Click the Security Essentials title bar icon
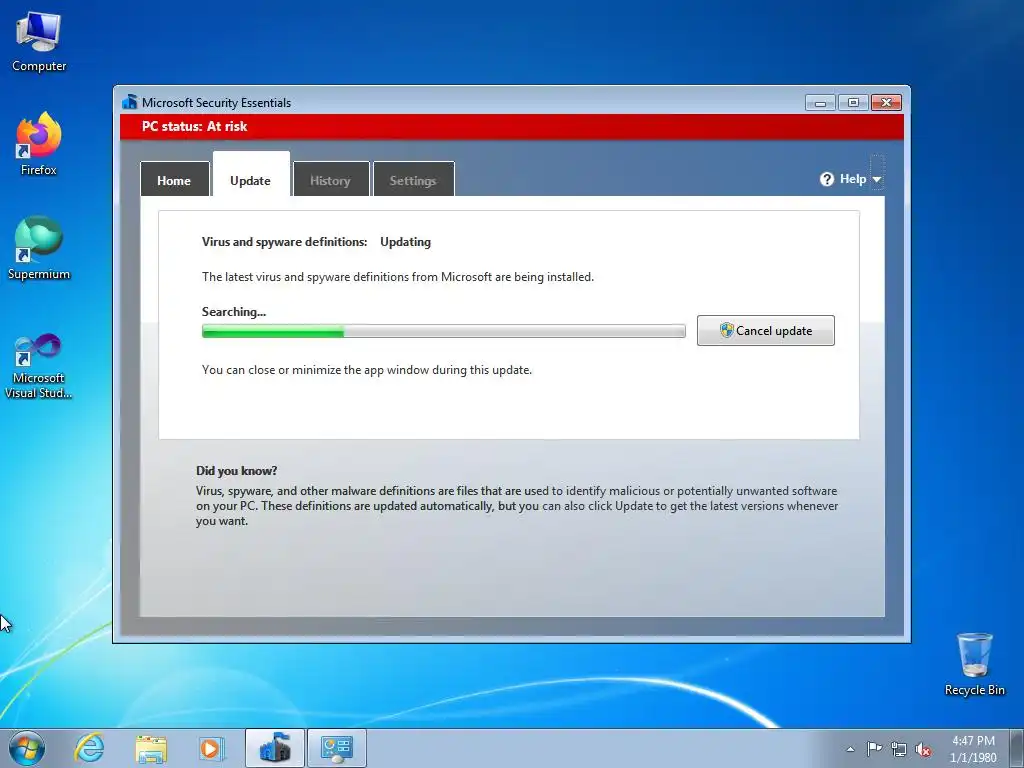The height and width of the screenshot is (768, 1024). tap(129, 102)
